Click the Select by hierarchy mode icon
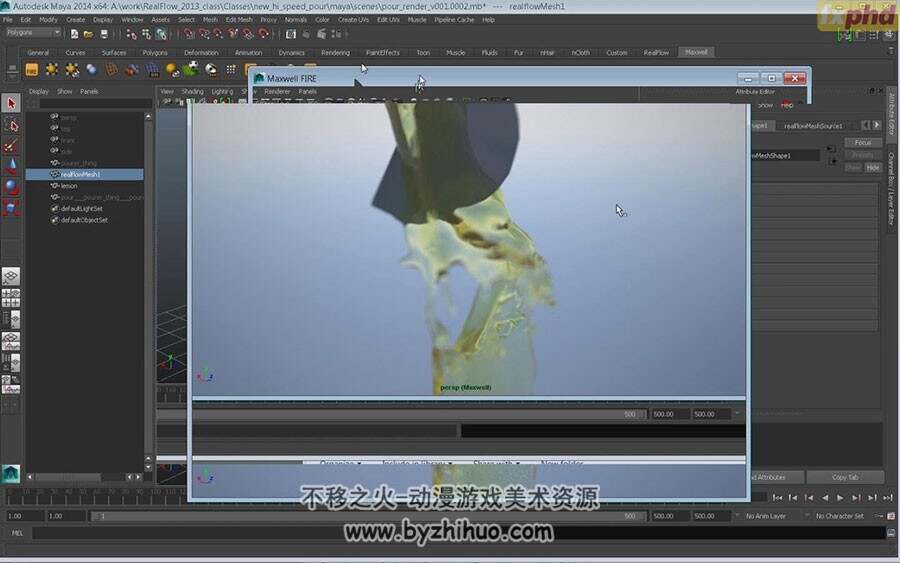Image resolution: width=900 pixels, height=563 pixels. (131, 34)
